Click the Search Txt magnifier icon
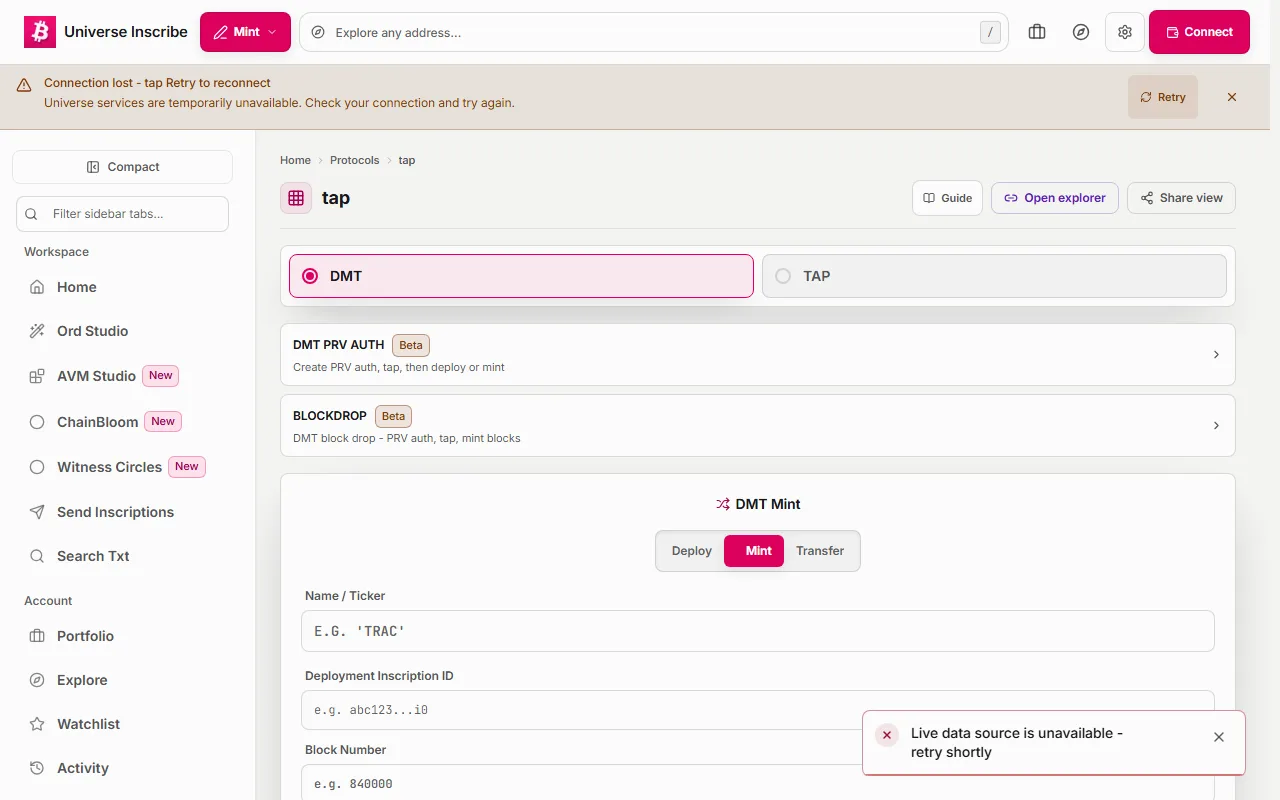Screen dimensions: 1280x800 coord(37,556)
